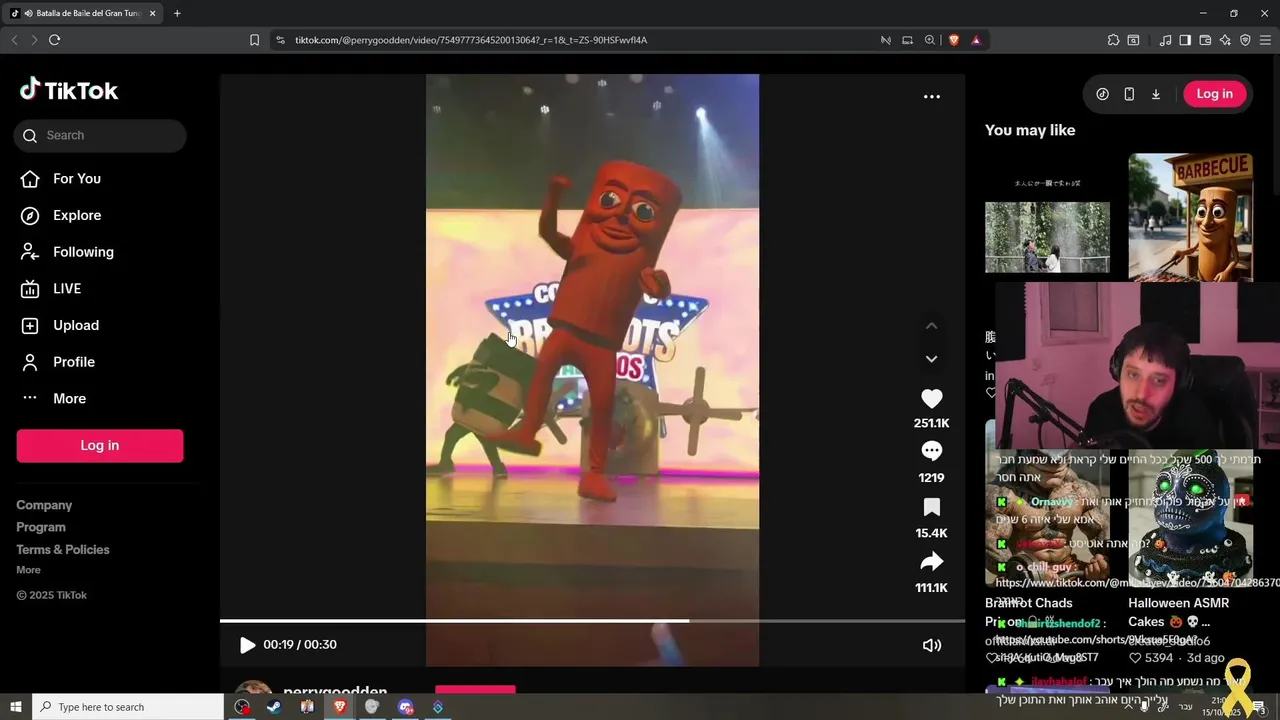Open a new browser tab

tap(177, 13)
